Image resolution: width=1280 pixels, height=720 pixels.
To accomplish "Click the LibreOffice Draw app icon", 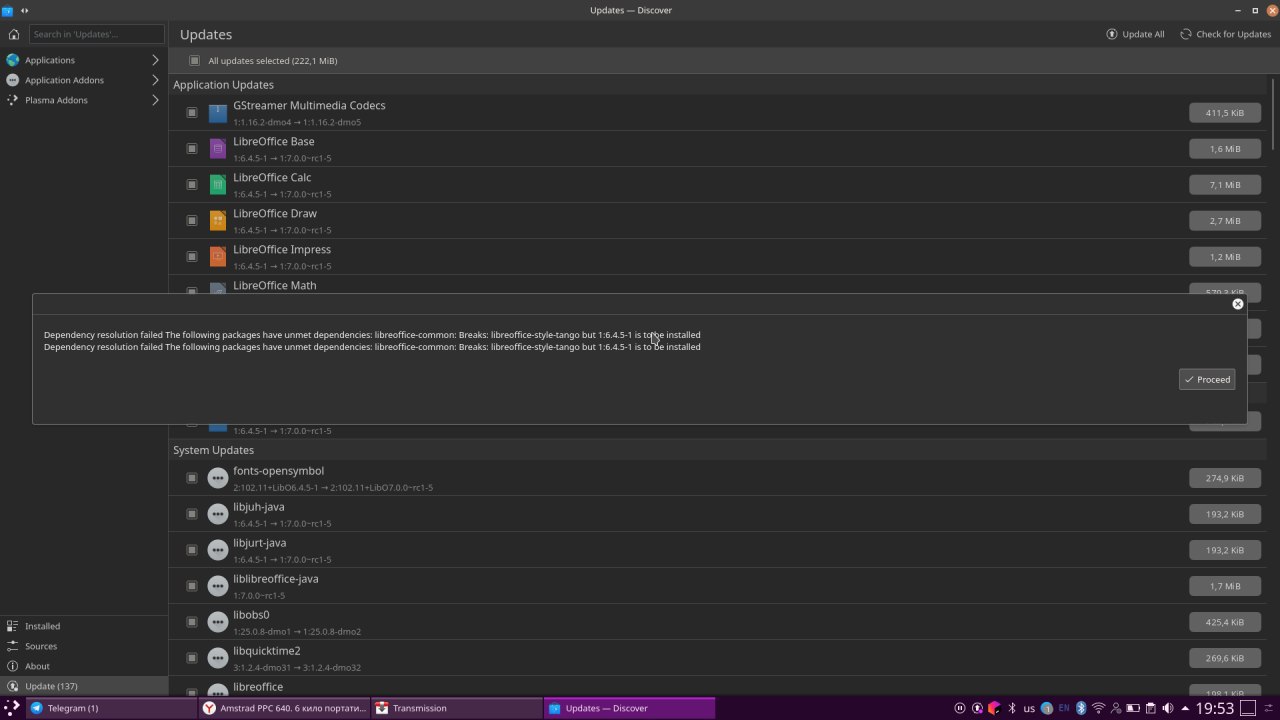I will point(218,221).
